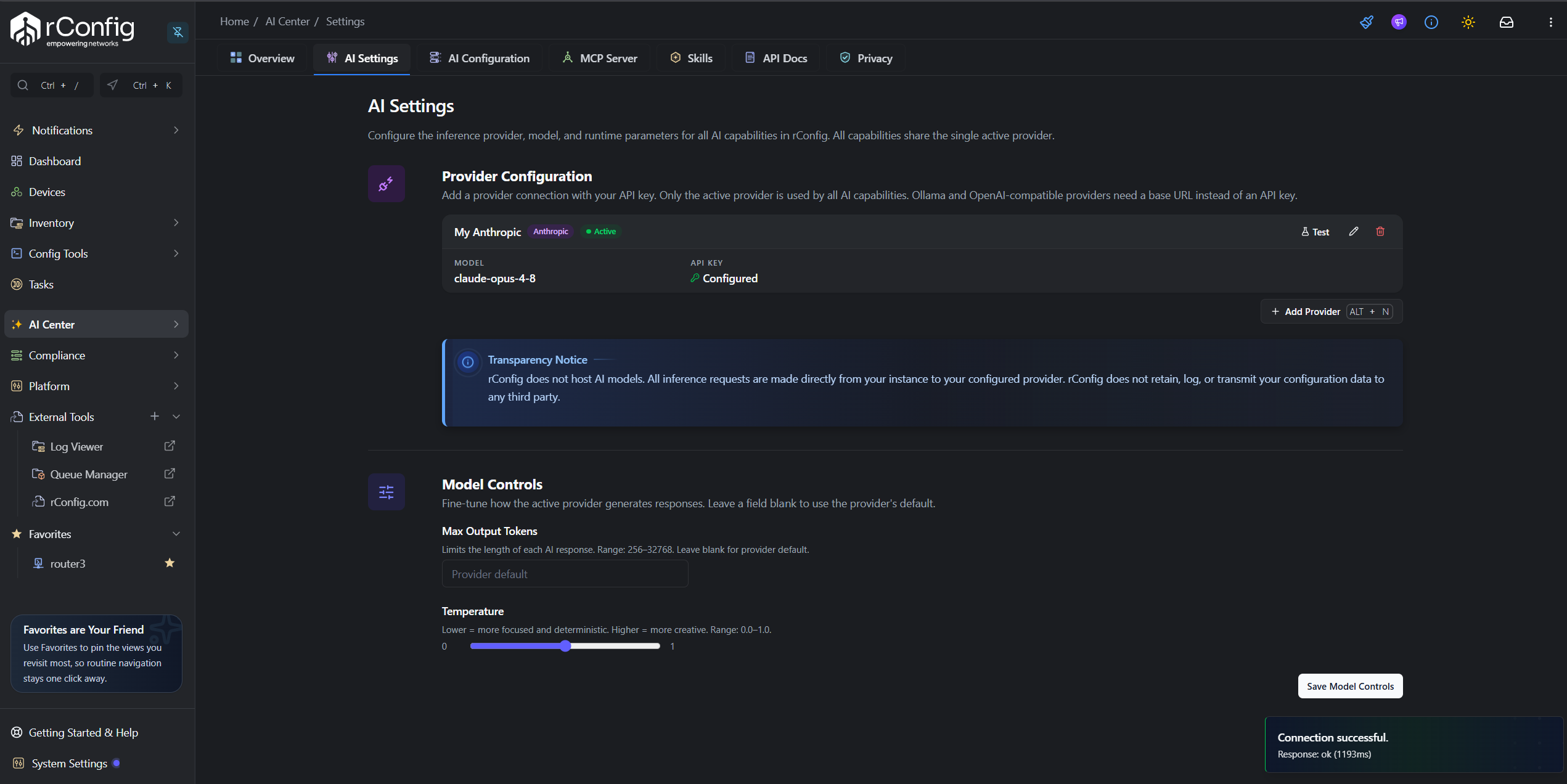Open the AI Configuration tab
1567x784 pixels.
(479, 59)
